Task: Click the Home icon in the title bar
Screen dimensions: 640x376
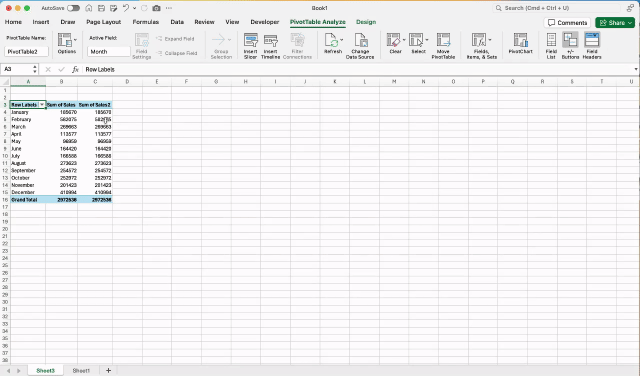Action: tap(89, 8)
